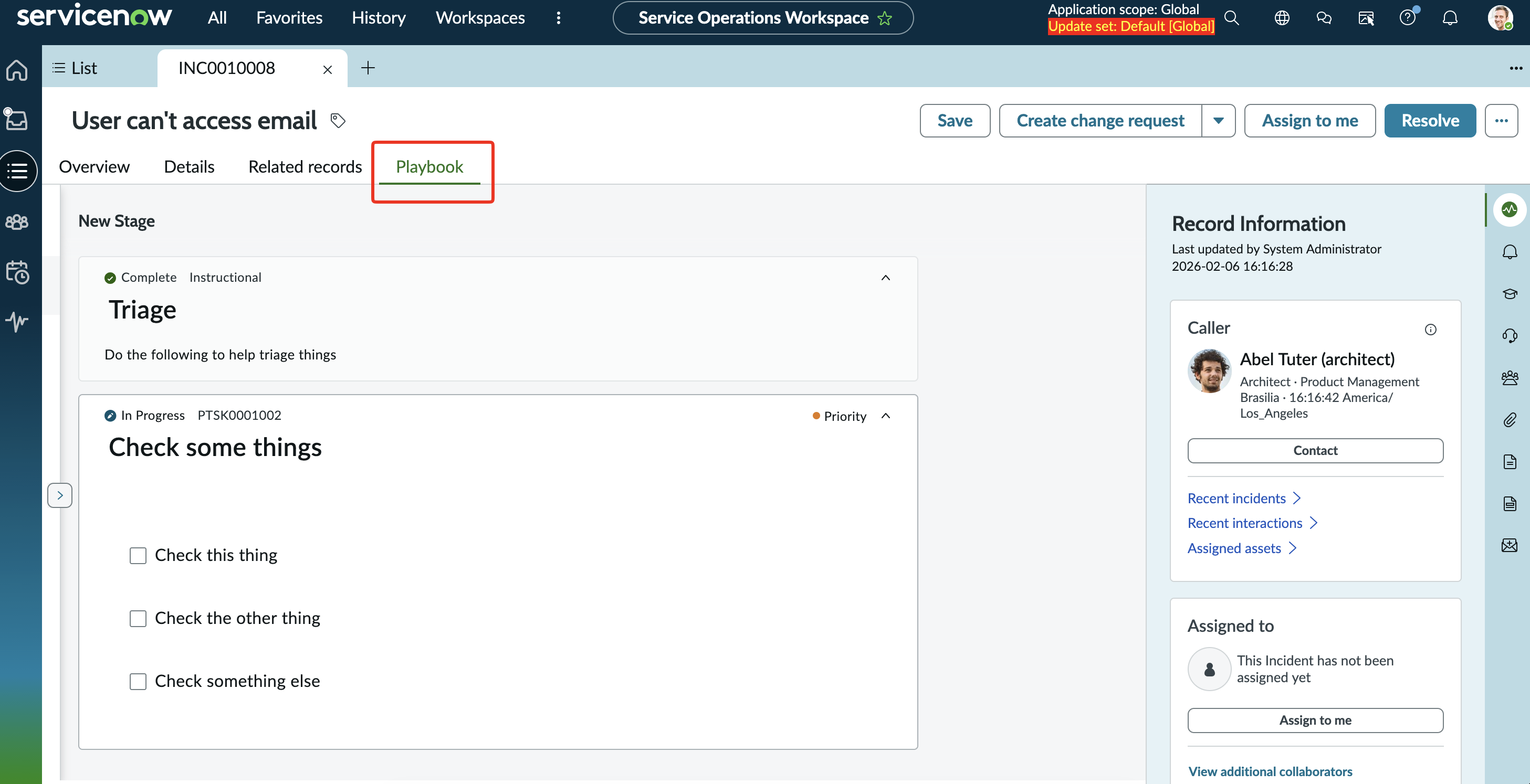Open attachments paperclip icon in right sidebar

pos(1509,420)
